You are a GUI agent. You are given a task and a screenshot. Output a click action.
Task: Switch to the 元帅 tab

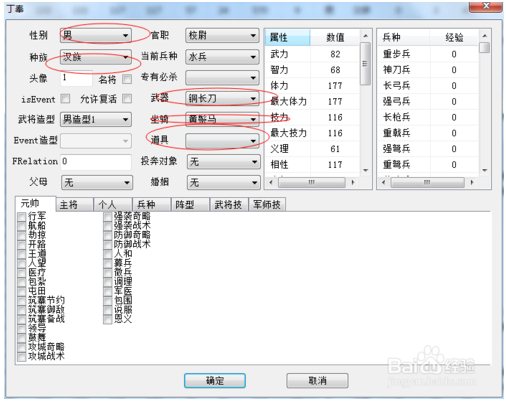click(x=35, y=203)
